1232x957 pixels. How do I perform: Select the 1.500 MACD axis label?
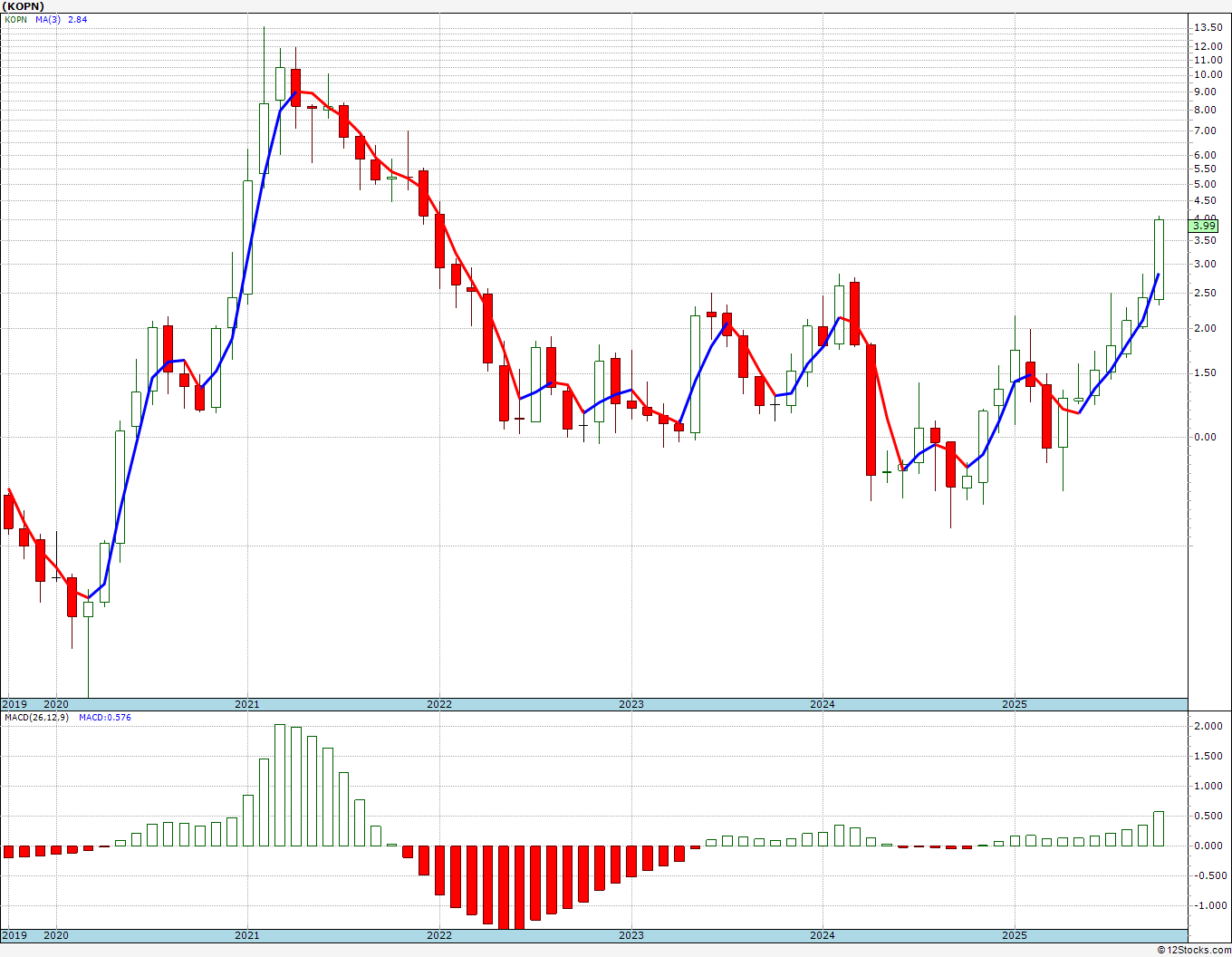pos(1207,757)
